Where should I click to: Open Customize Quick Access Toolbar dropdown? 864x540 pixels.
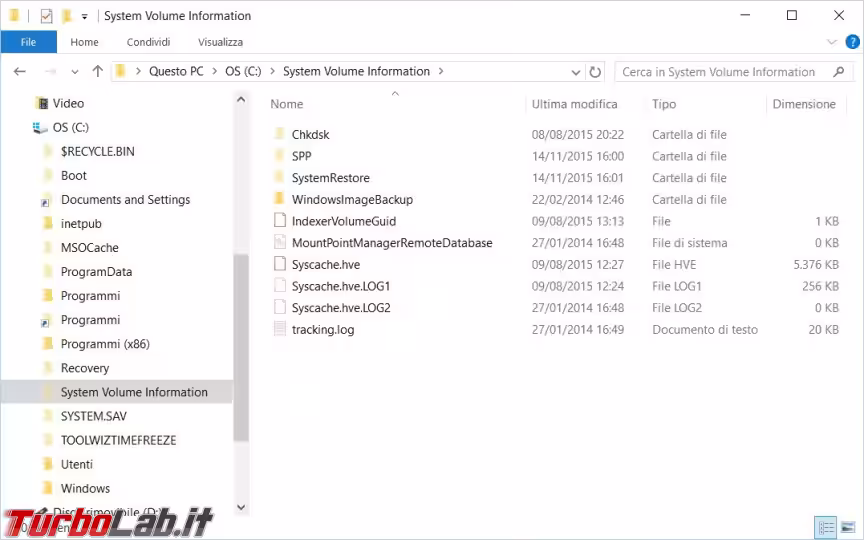click(x=84, y=17)
